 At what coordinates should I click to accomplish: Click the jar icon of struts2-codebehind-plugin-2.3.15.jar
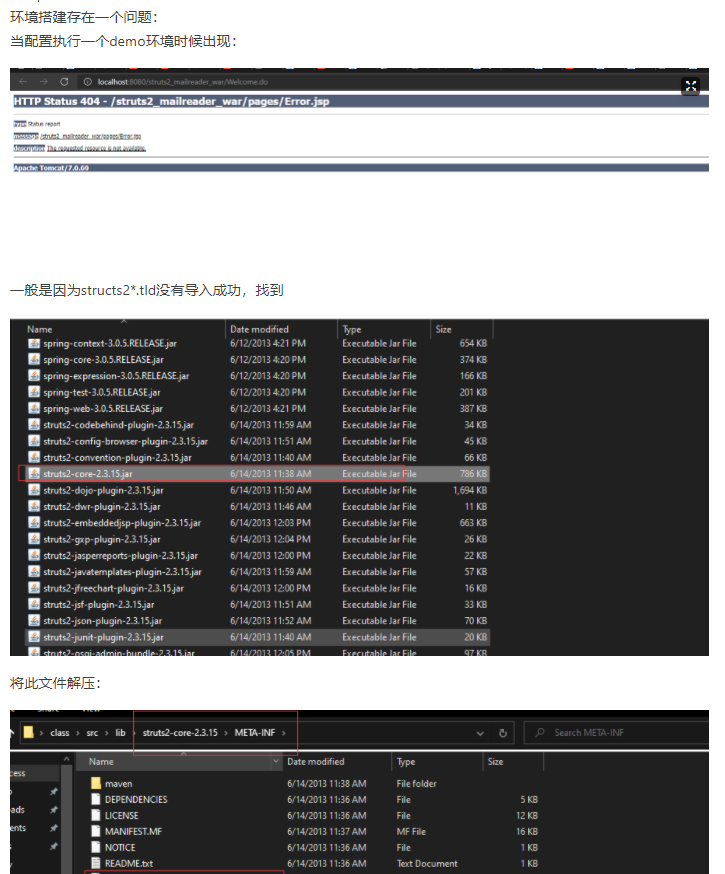(x=34, y=425)
